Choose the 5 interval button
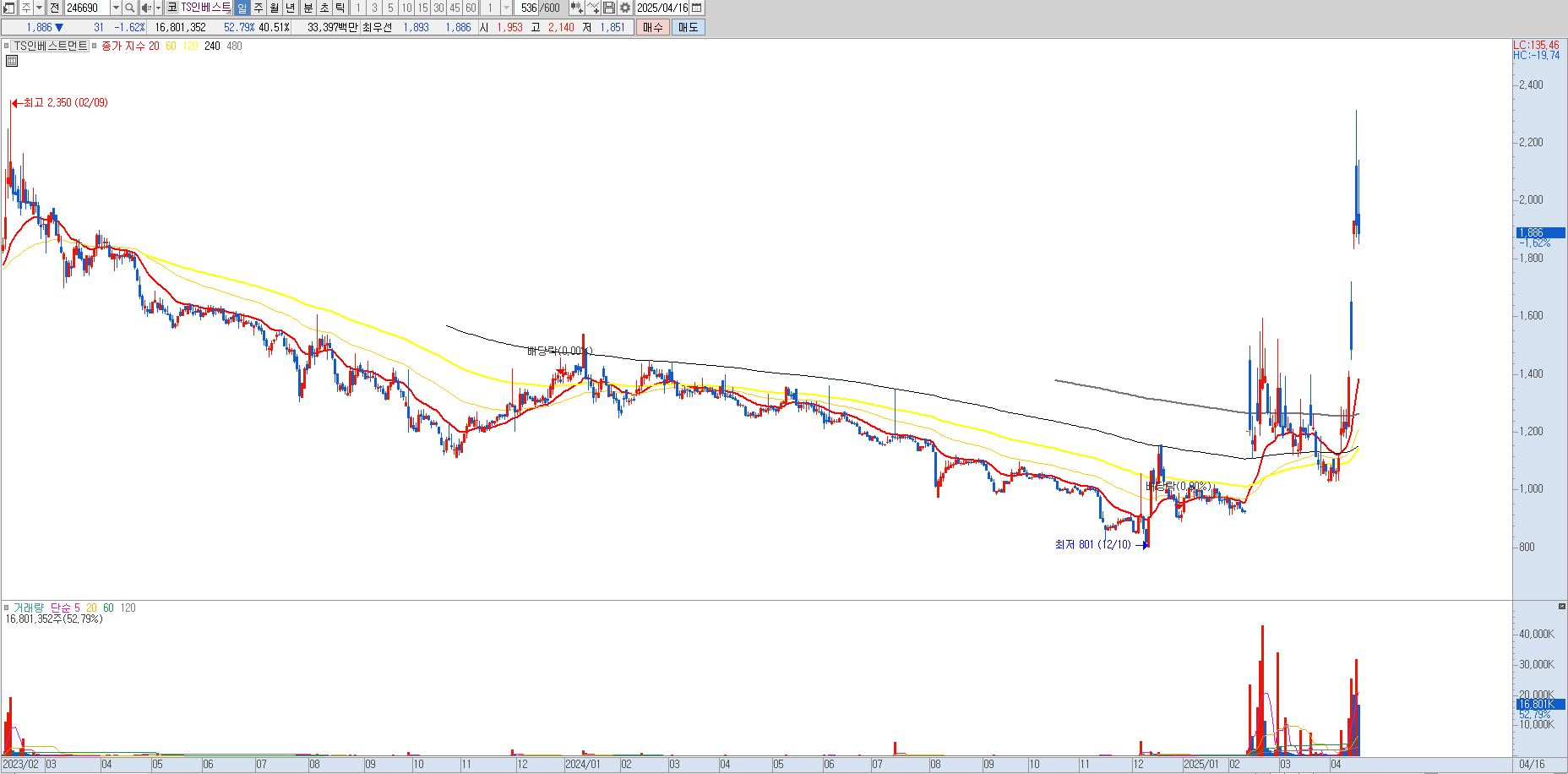Viewport: 1568px width, 774px height. click(x=390, y=8)
